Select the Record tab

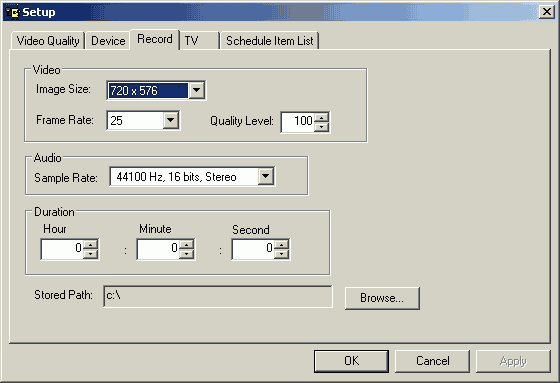(x=155, y=39)
